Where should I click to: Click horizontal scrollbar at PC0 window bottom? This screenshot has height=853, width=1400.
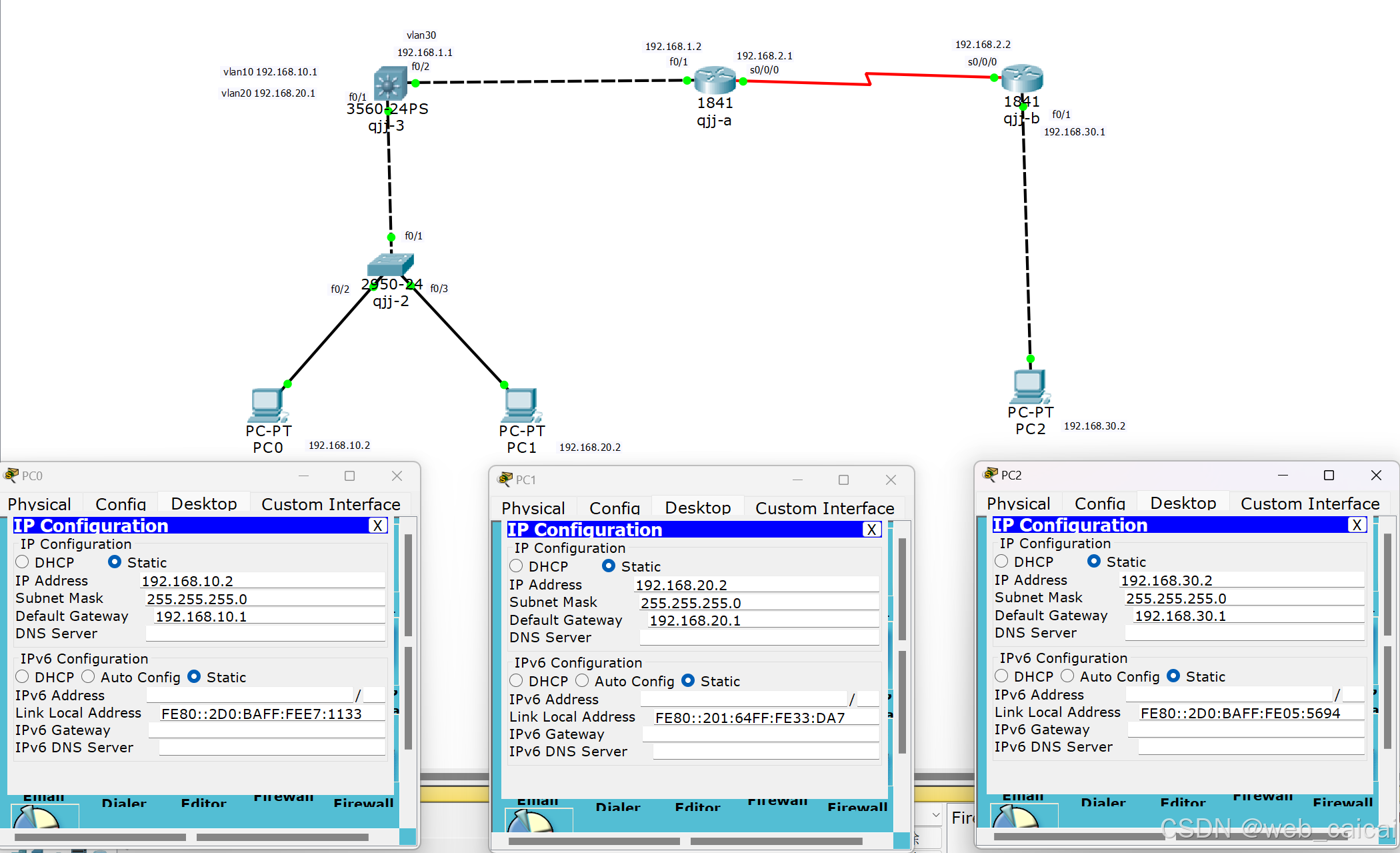click(100, 837)
